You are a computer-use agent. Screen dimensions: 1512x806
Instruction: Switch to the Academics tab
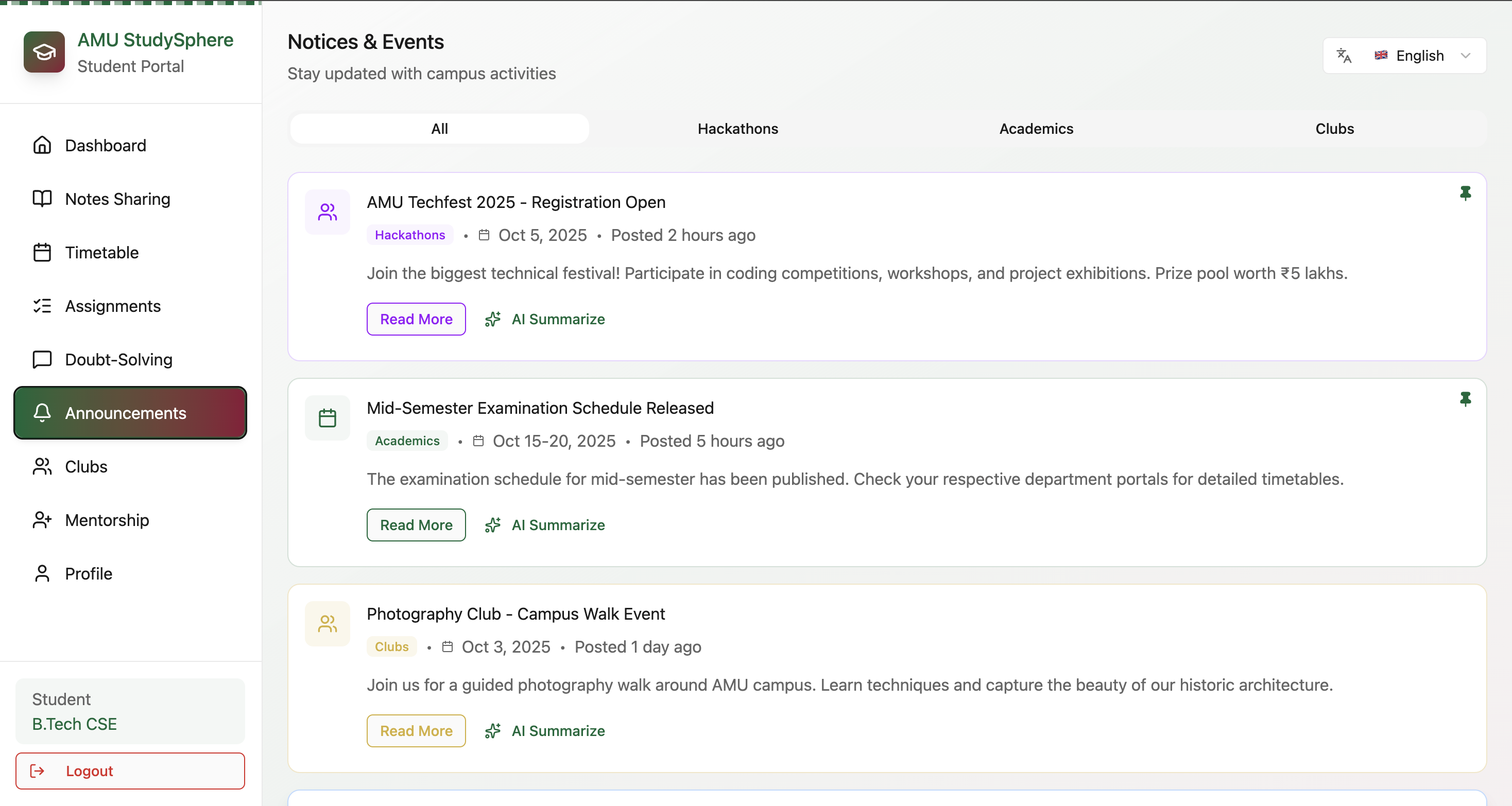[x=1036, y=129]
